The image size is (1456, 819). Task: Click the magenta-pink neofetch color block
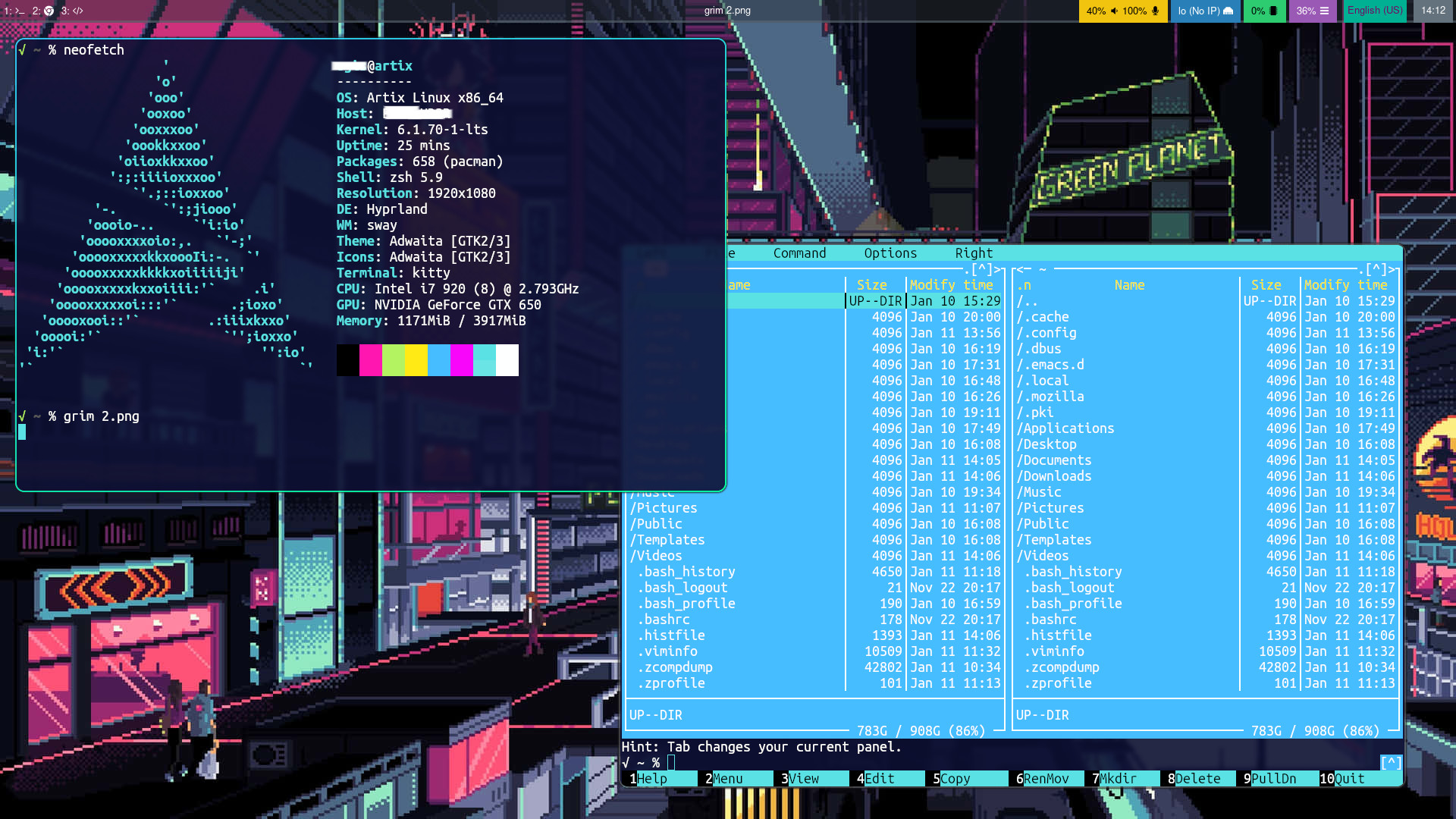coord(370,360)
